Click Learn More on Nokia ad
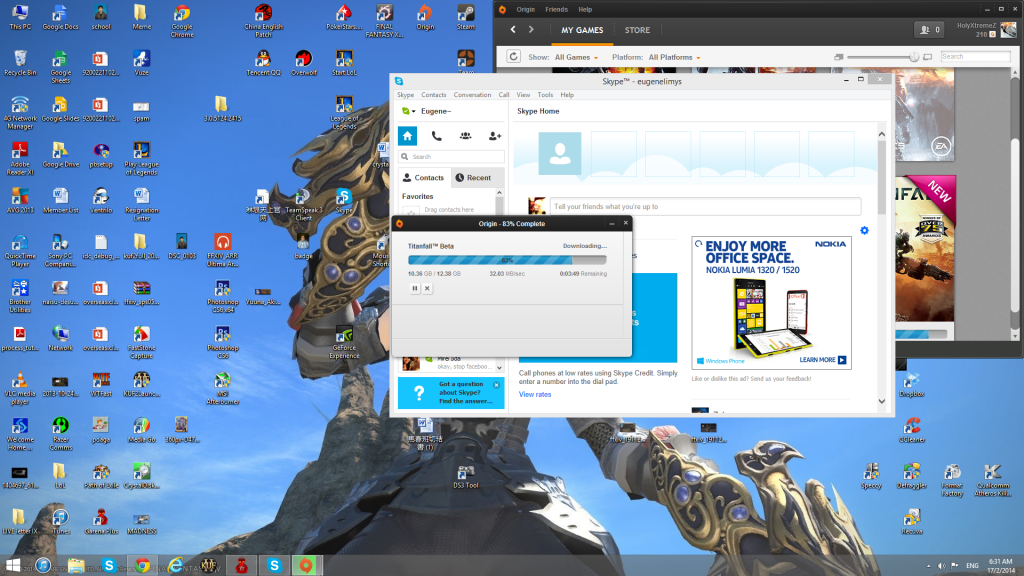The image size is (1024, 576). (822, 360)
